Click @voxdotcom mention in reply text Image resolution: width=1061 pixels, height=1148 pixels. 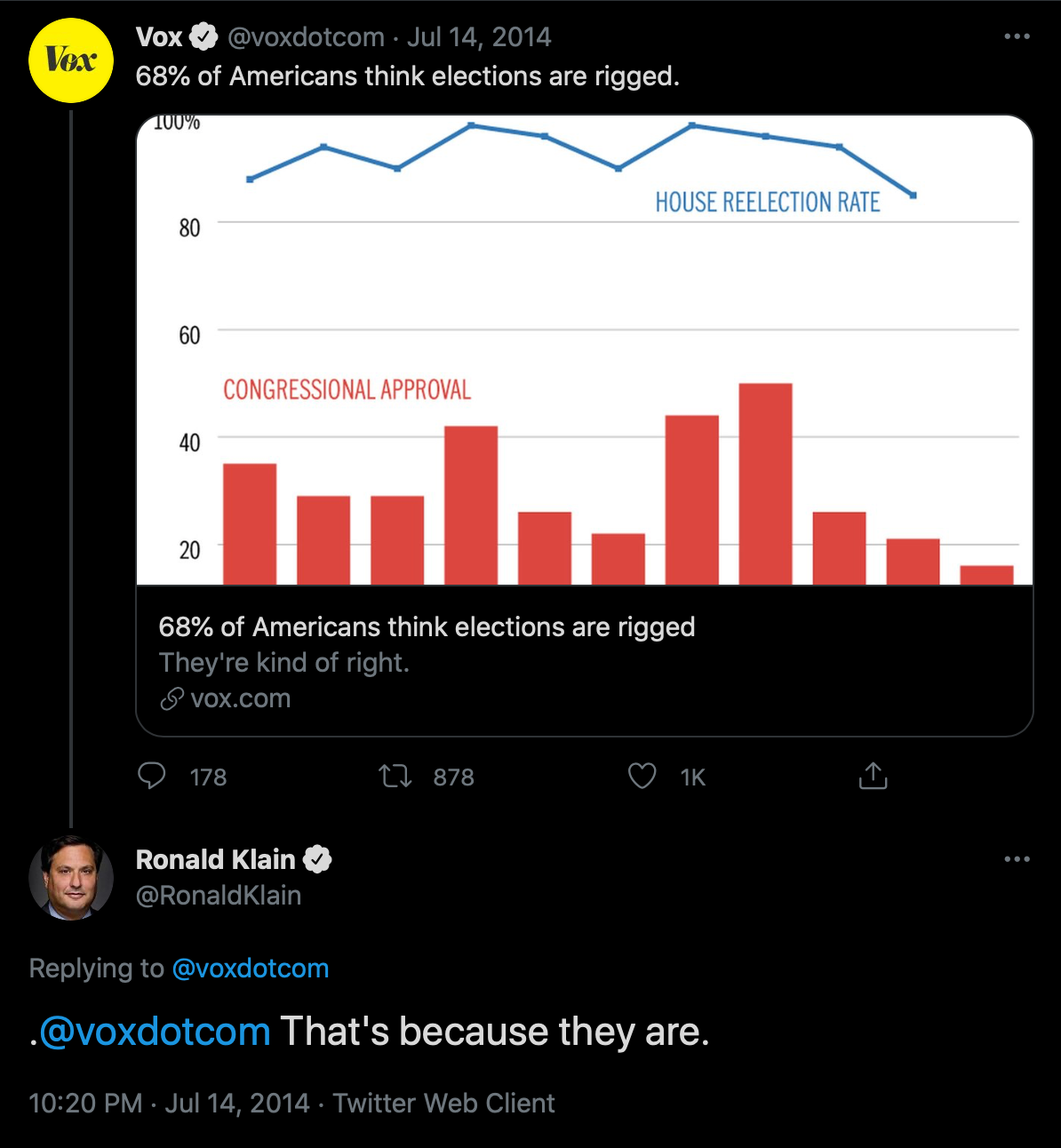155,1032
